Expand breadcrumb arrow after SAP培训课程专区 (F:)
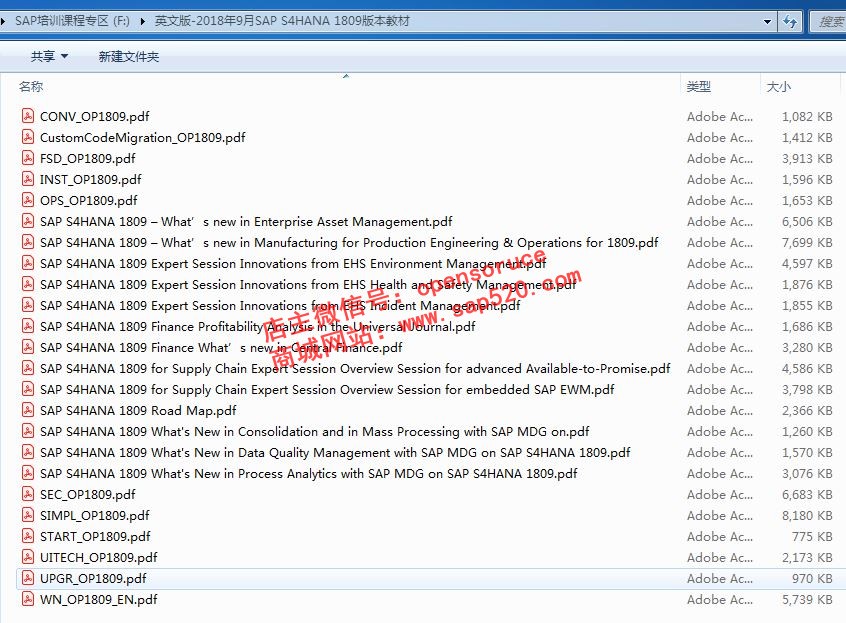The image size is (846, 623). point(142,22)
